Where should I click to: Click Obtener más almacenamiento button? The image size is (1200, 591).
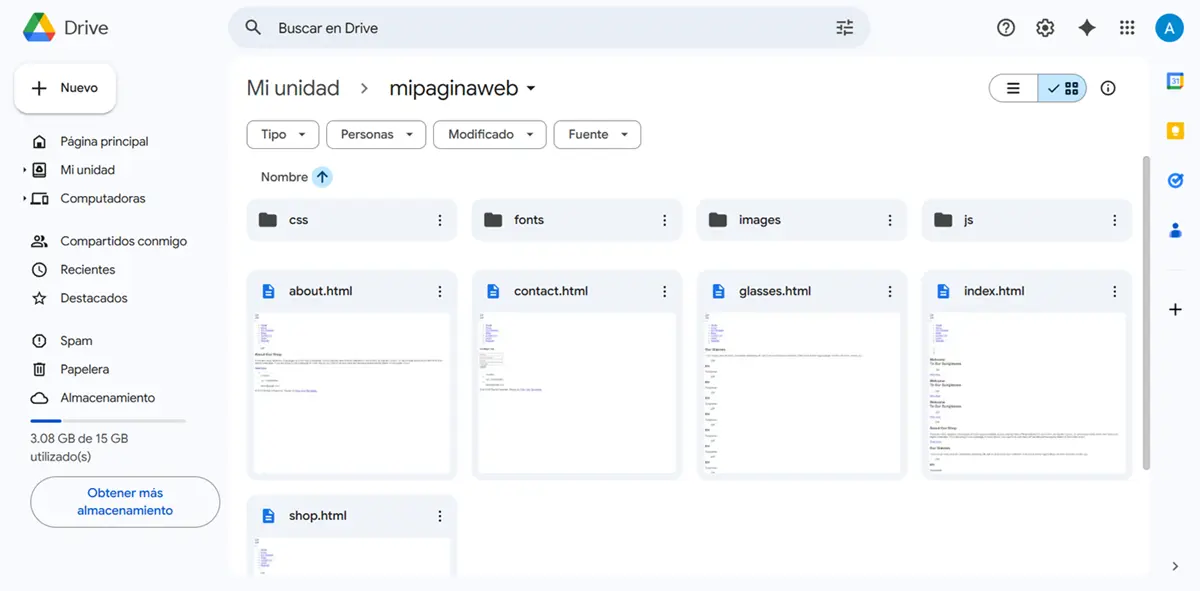pyautogui.click(x=125, y=502)
